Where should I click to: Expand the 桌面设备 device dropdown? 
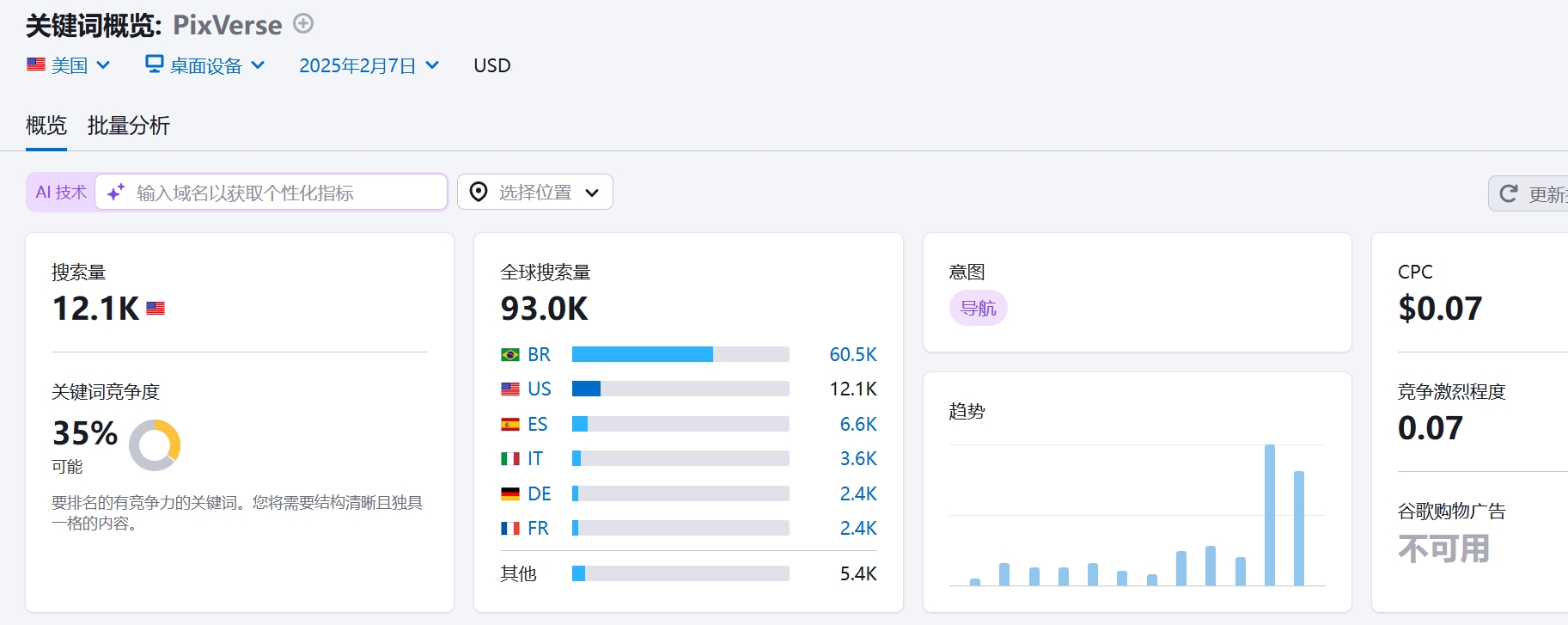coord(205,65)
